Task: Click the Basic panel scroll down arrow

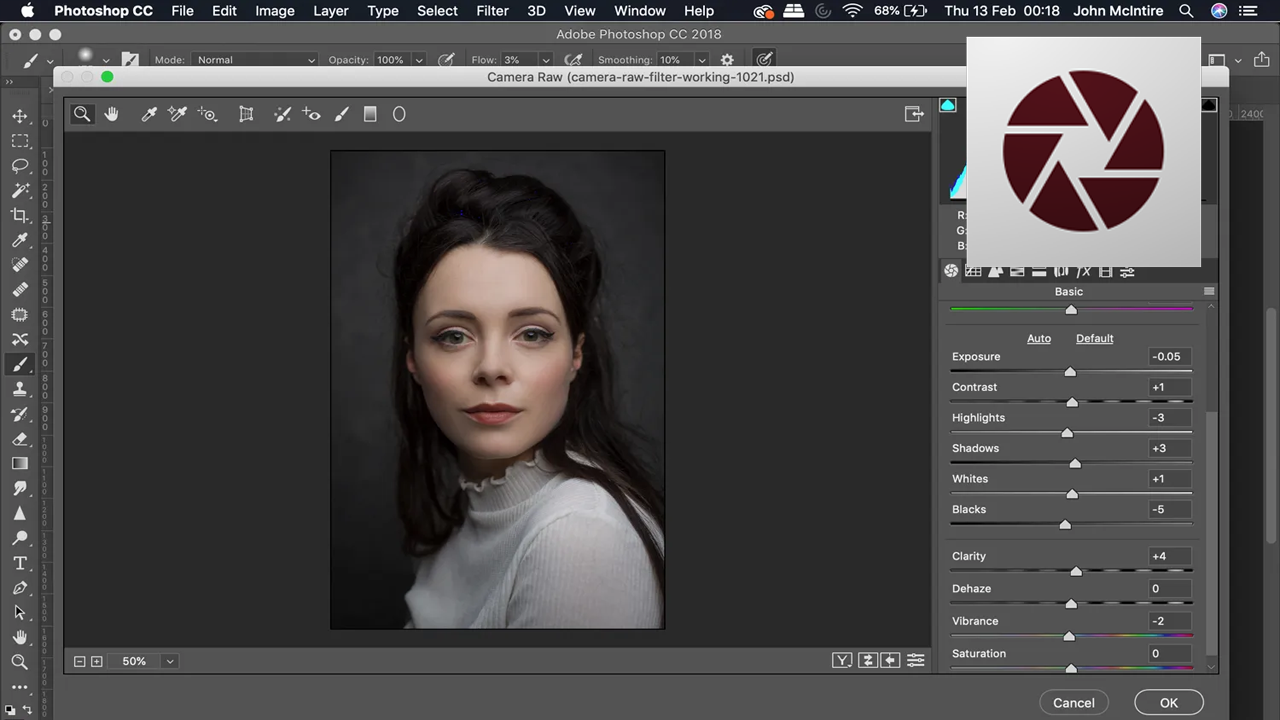Action: click(x=1211, y=666)
